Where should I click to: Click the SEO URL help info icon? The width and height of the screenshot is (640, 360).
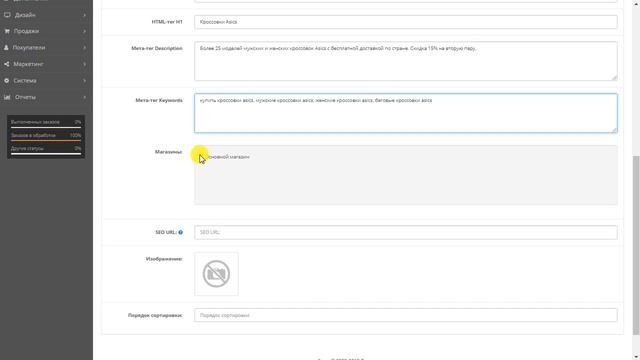[180, 232]
